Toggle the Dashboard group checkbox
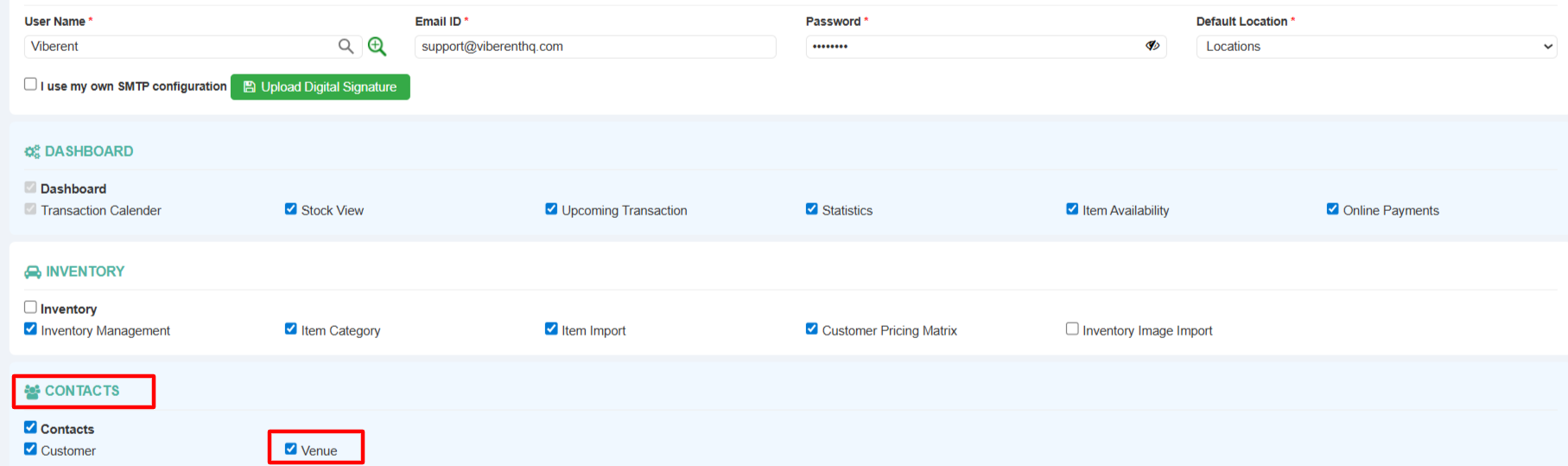Image resolution: width=1568 pixels, height=466 pixels. [x=30, y=187]
